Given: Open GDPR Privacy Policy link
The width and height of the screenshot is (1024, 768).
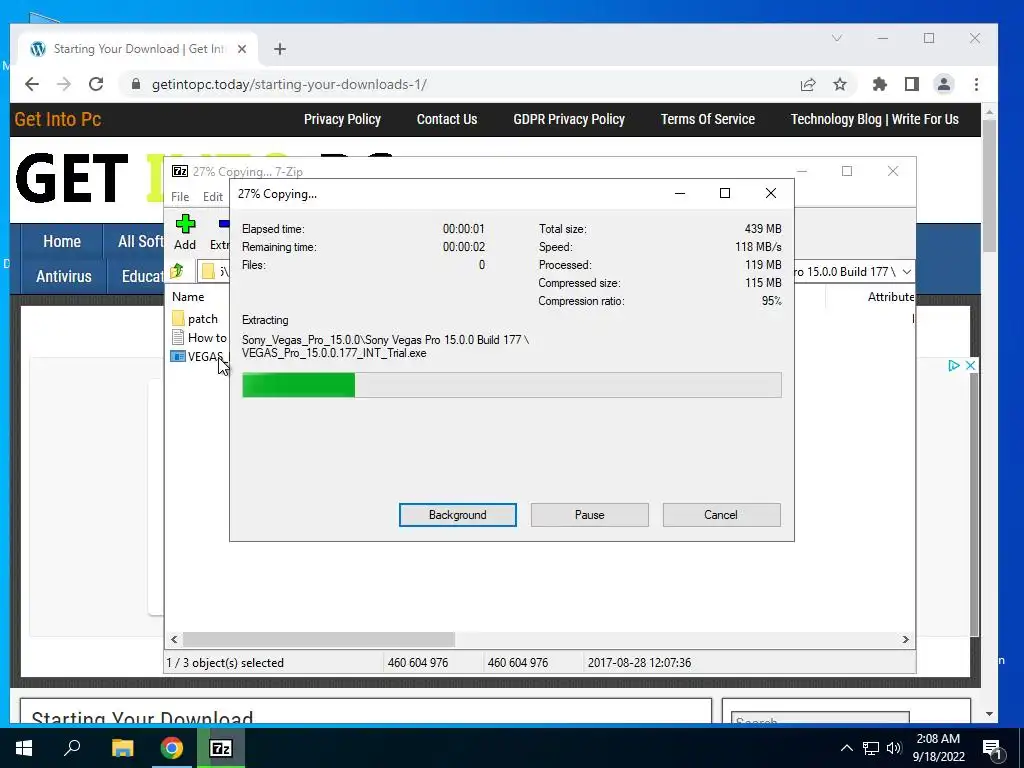Looking at the screenshot, I should 569,120.
